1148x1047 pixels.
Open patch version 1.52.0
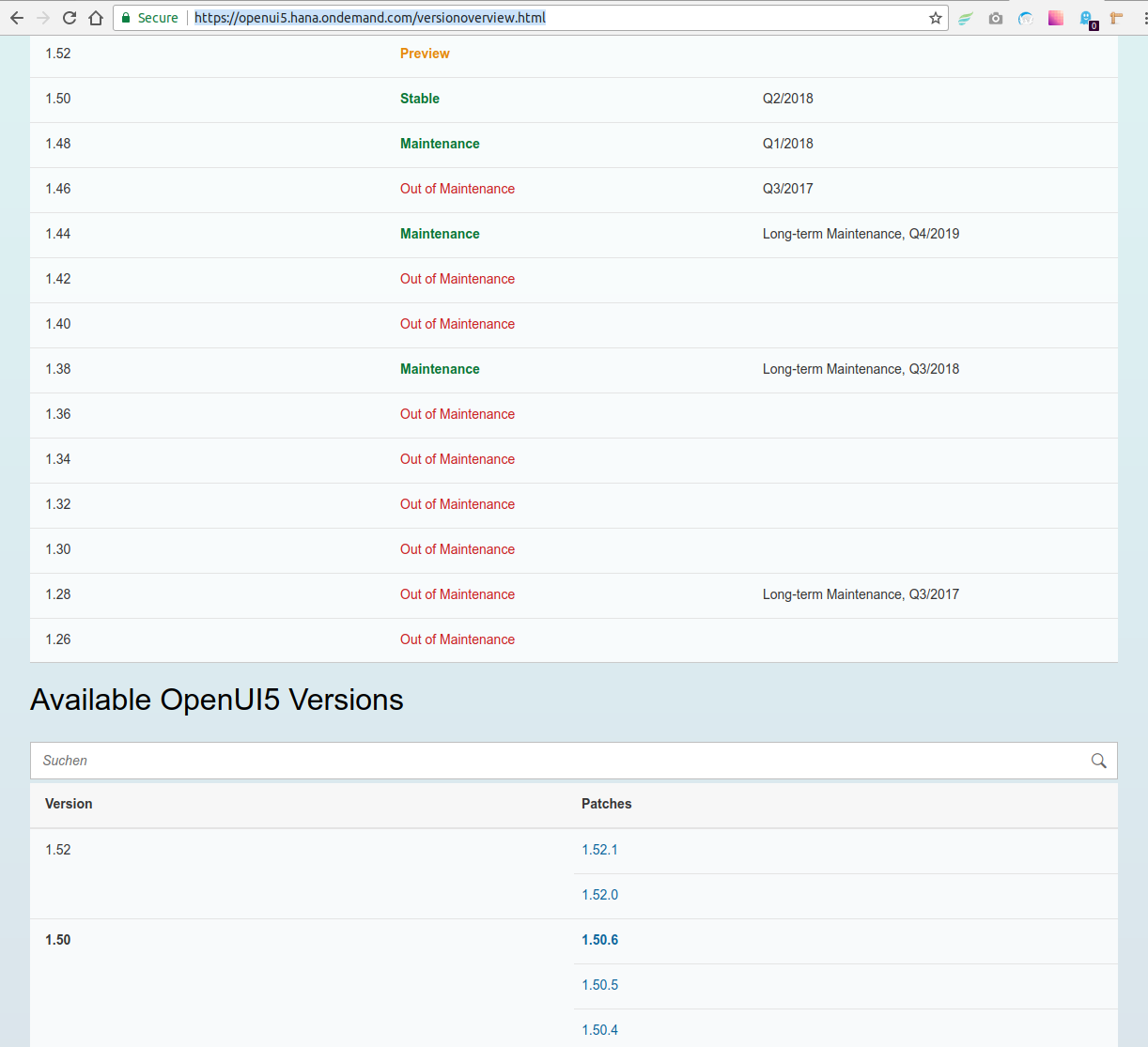600,895
